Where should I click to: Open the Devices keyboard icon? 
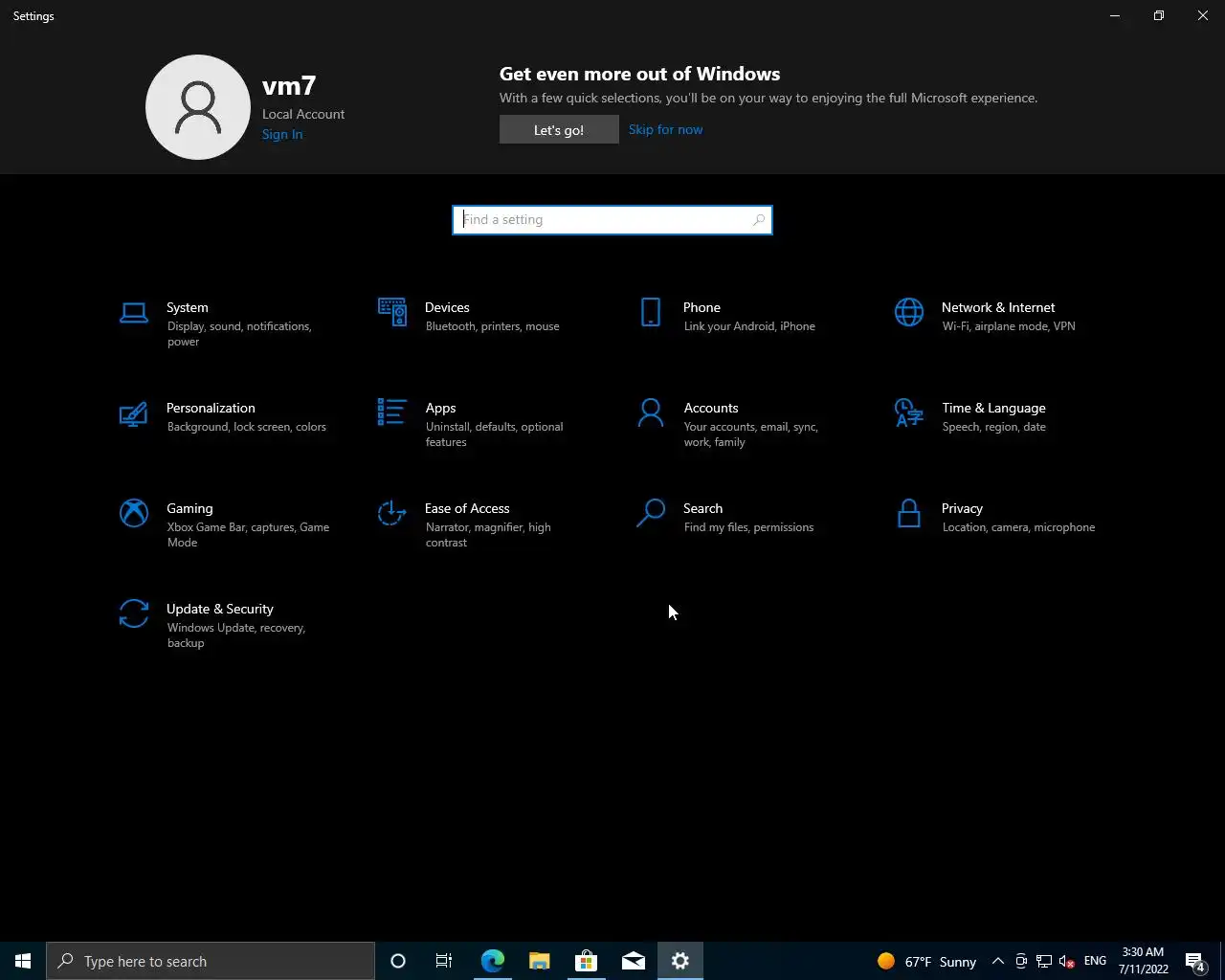pos(391,312)
